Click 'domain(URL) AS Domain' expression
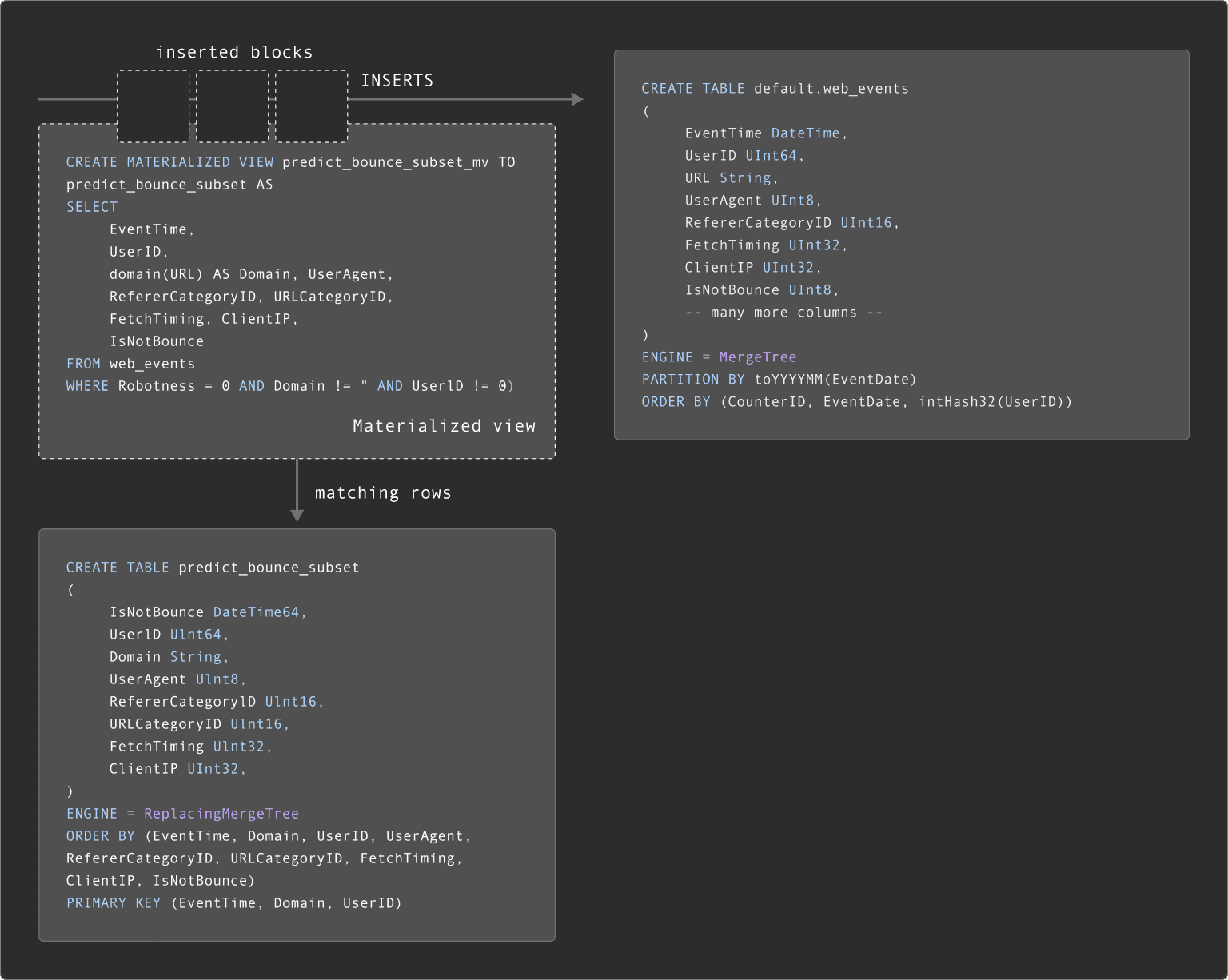 (200, 274)
